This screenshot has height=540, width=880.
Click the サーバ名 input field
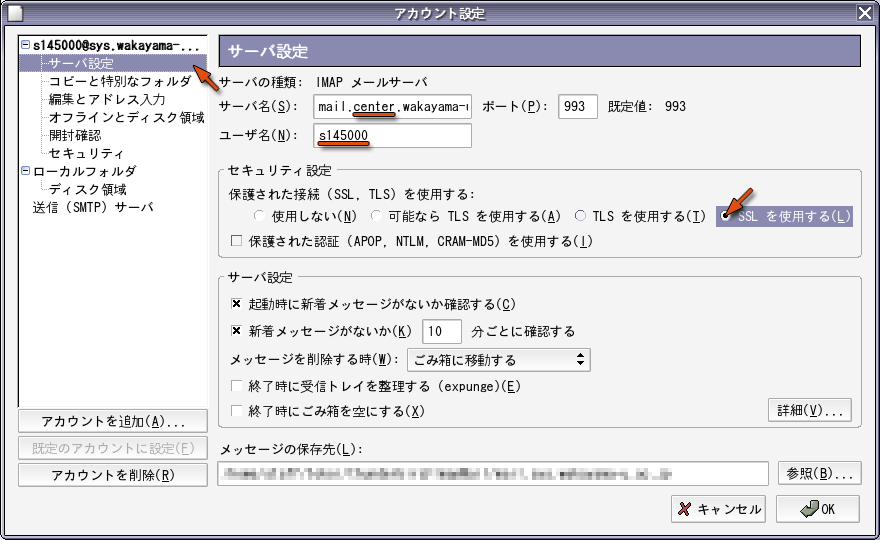[392, 106]
